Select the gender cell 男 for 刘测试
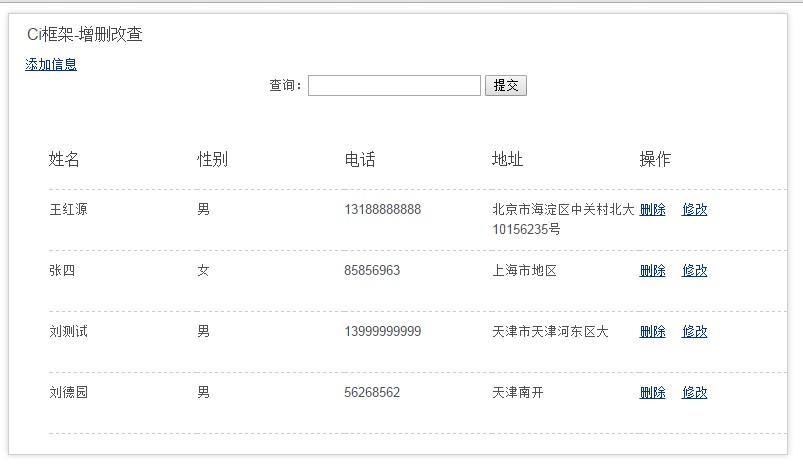This screenshot has width=803, height=472. tap(203, 332)
